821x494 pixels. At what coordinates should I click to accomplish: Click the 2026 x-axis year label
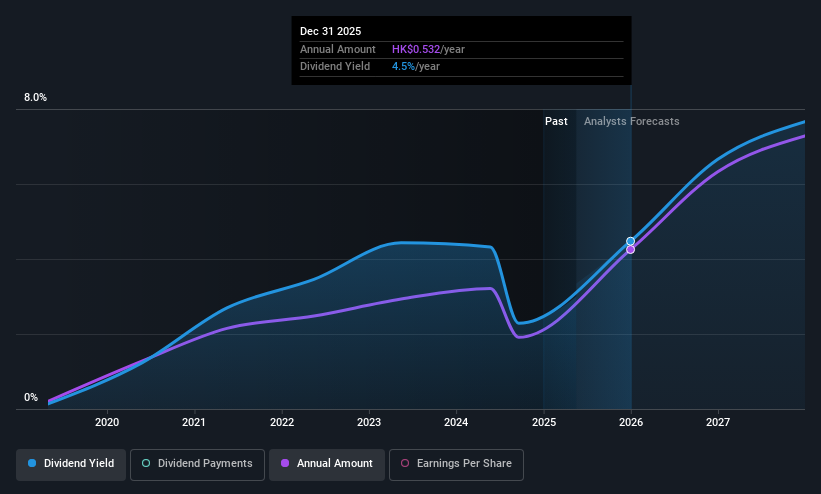(631, 422)
